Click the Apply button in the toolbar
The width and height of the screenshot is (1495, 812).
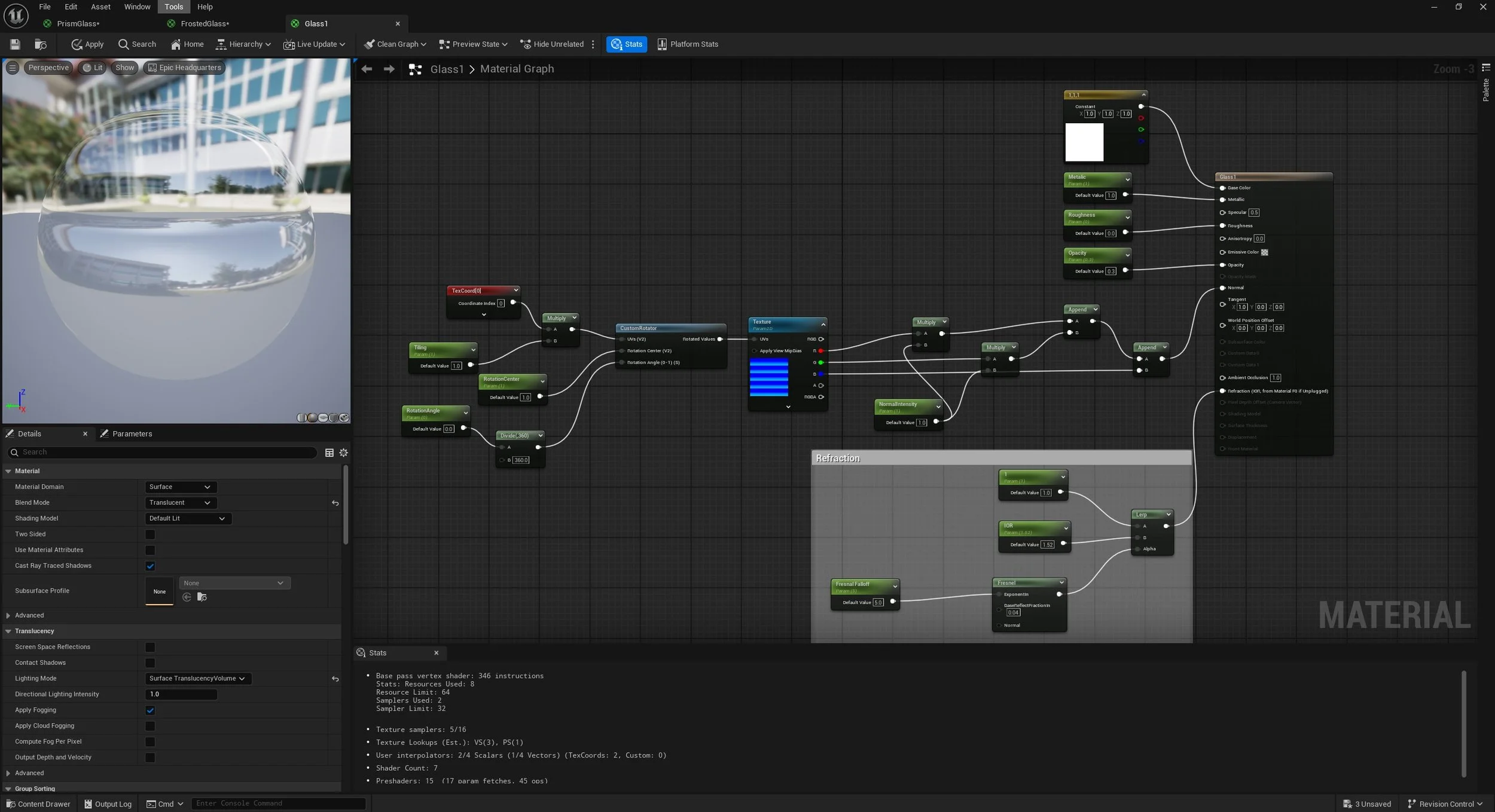click(x=87, y=44)
